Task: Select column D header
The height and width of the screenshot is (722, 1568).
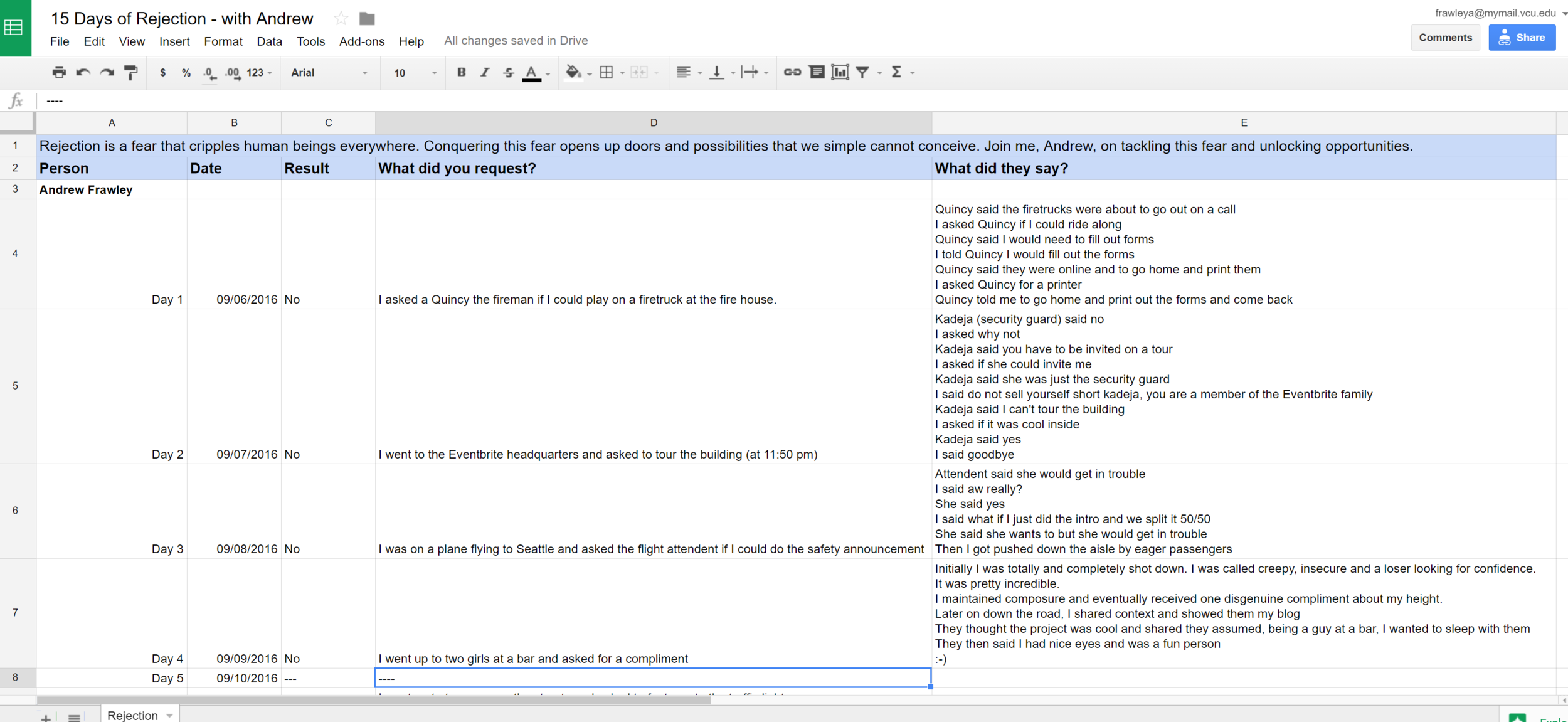Action: (x=654, y=123)
